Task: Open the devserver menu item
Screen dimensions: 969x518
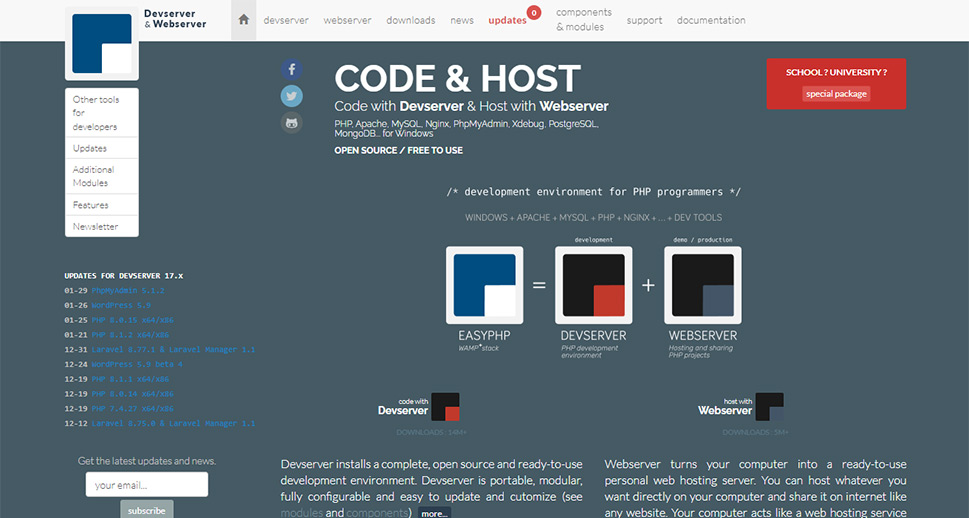Action: coord(286,20)
